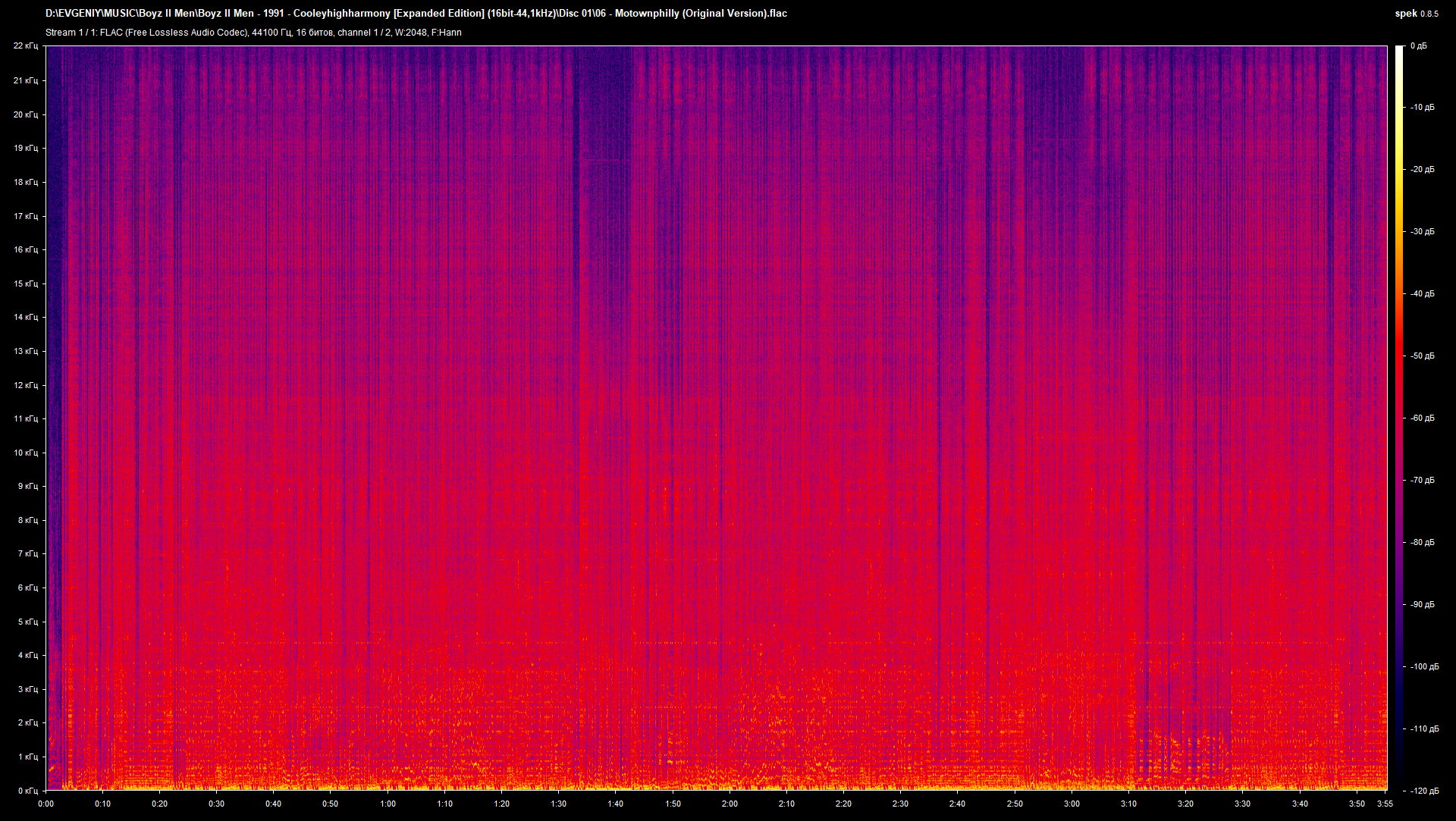Click the quiet intro section of the spectrogram

(53, 303)
